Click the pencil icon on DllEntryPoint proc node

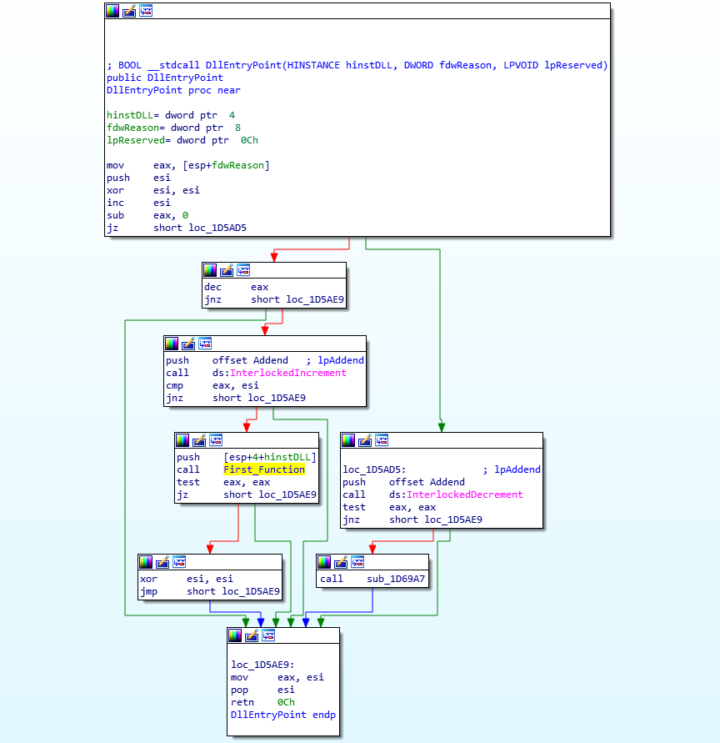[129, 10]
